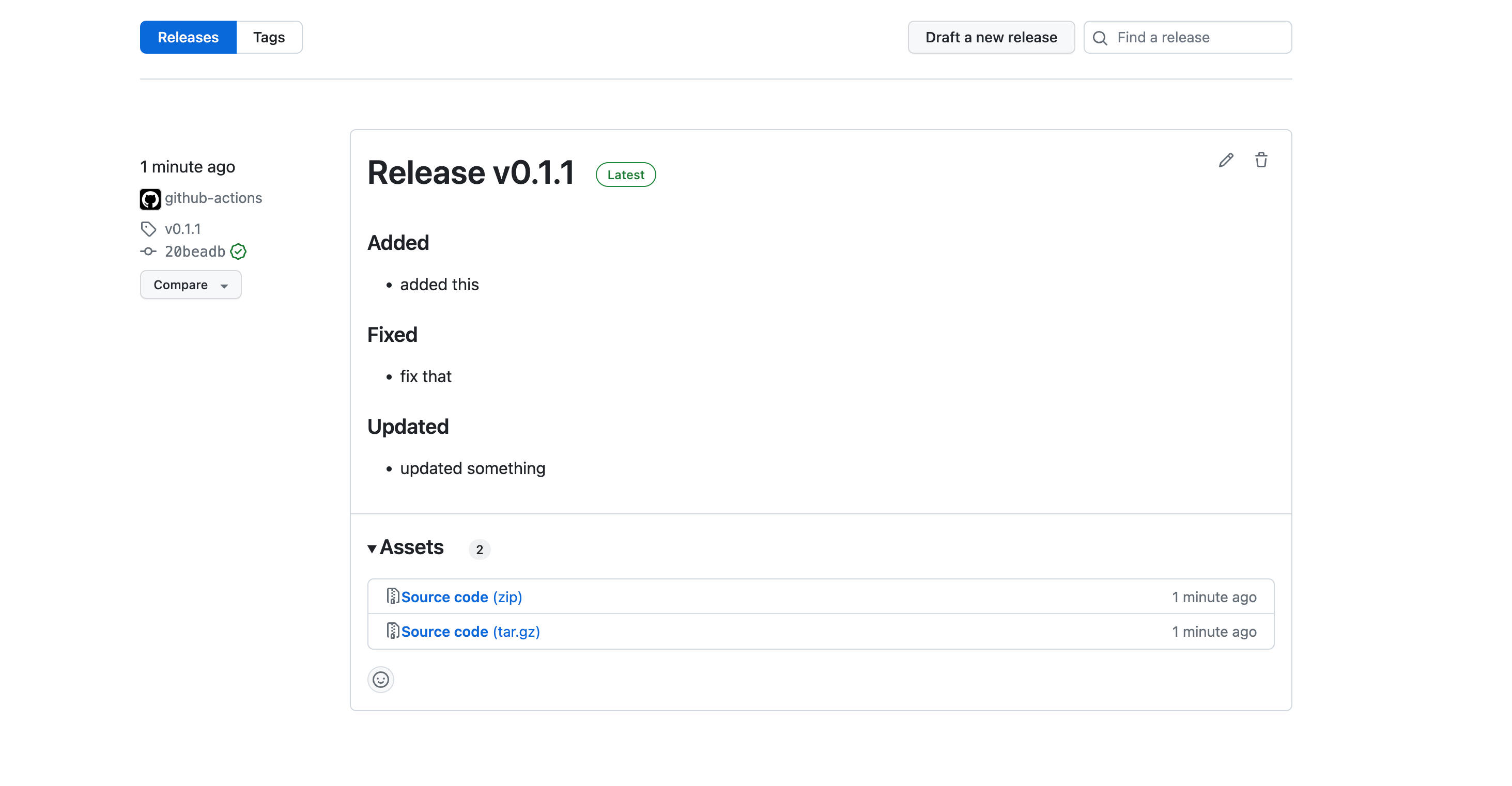Screen dimensions: 1512x786
Task: Open the emoji reaction picker
Action: 380,679
